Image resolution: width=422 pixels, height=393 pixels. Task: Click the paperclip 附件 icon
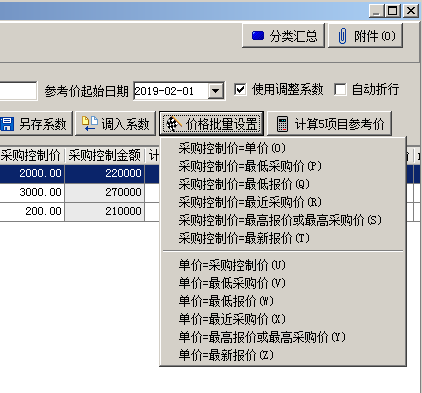click(342, 36)
